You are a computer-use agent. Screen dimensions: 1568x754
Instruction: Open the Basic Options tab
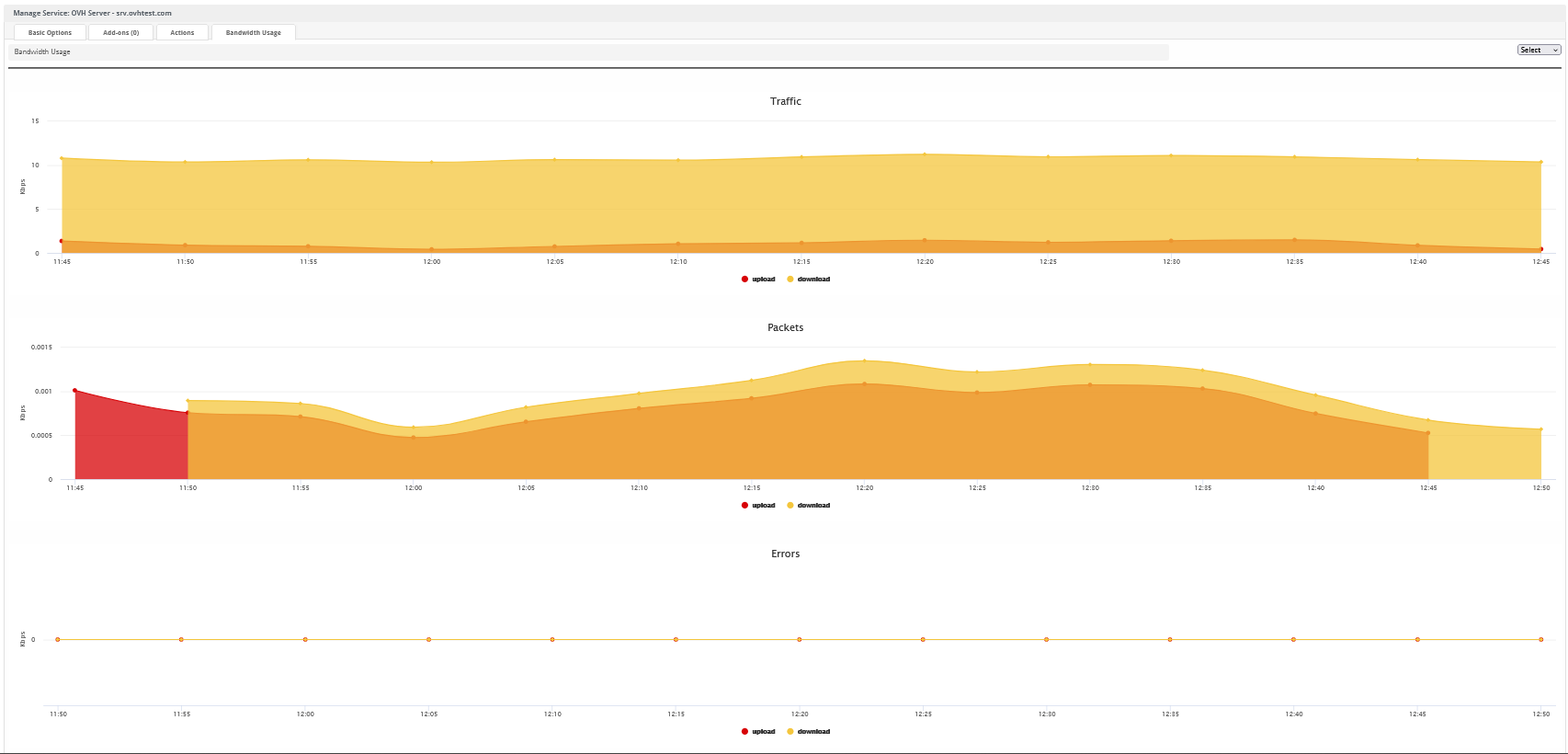(x=50, y=32)
